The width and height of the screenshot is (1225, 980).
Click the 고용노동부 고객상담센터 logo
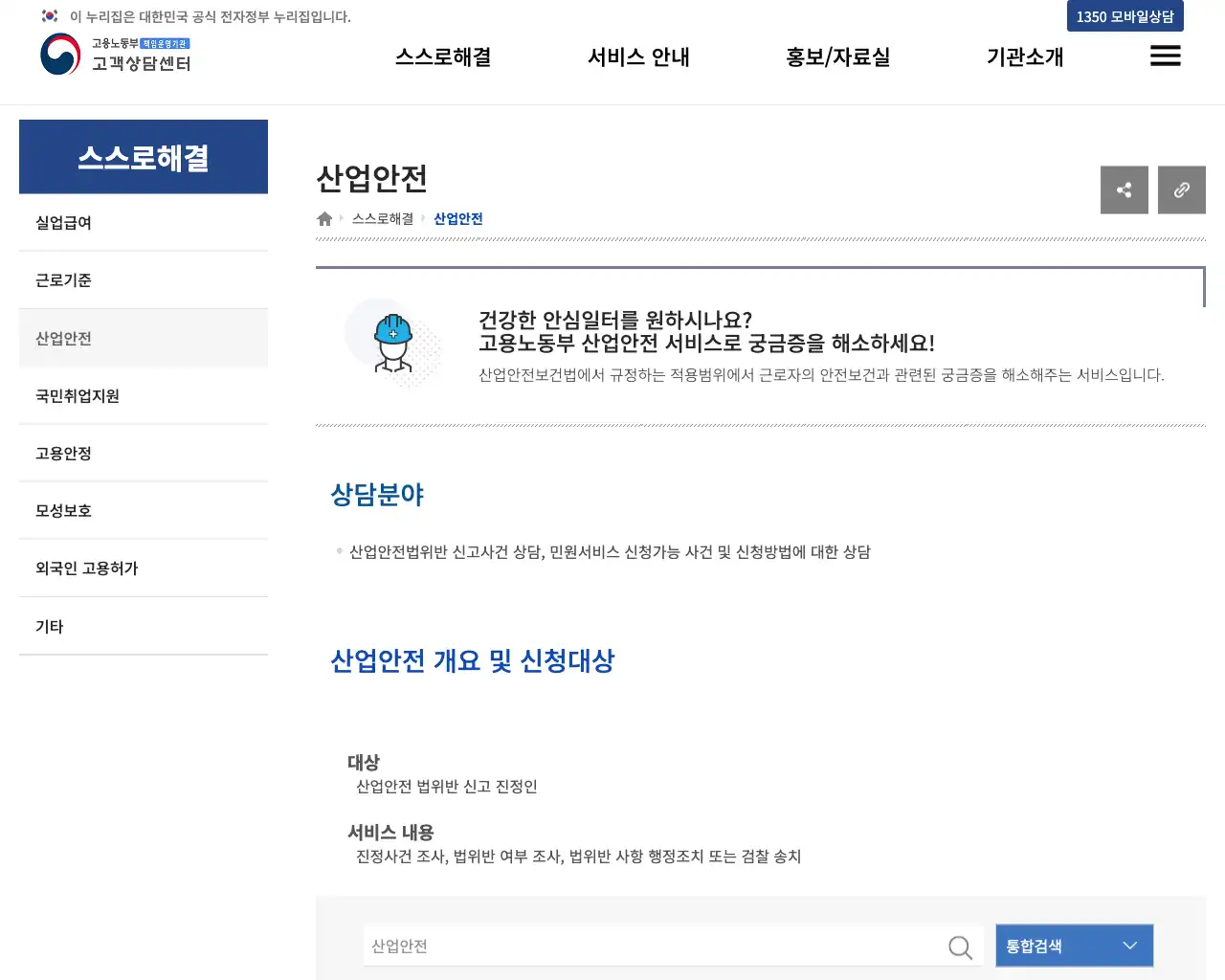[115, 55]
